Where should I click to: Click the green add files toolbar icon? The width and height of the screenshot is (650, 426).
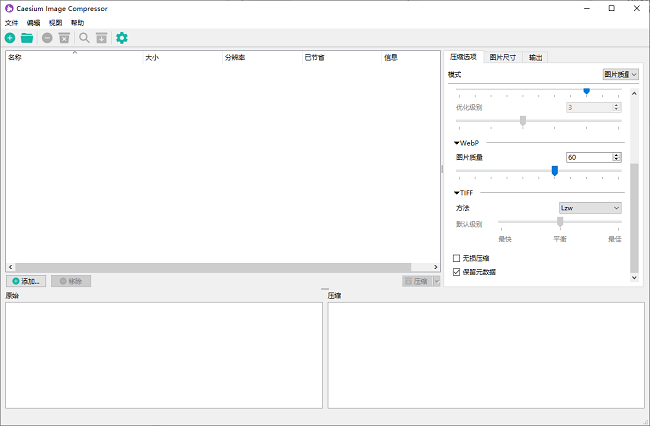coord(10,38)
